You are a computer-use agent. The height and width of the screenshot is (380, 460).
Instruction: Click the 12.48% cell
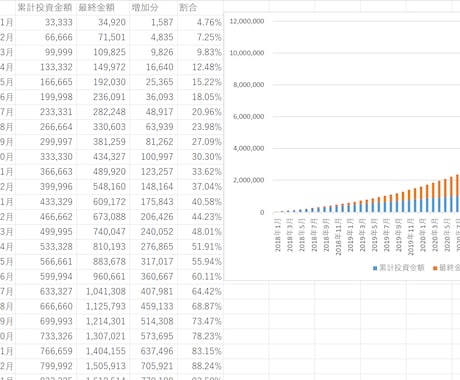(x=200, y=67)
